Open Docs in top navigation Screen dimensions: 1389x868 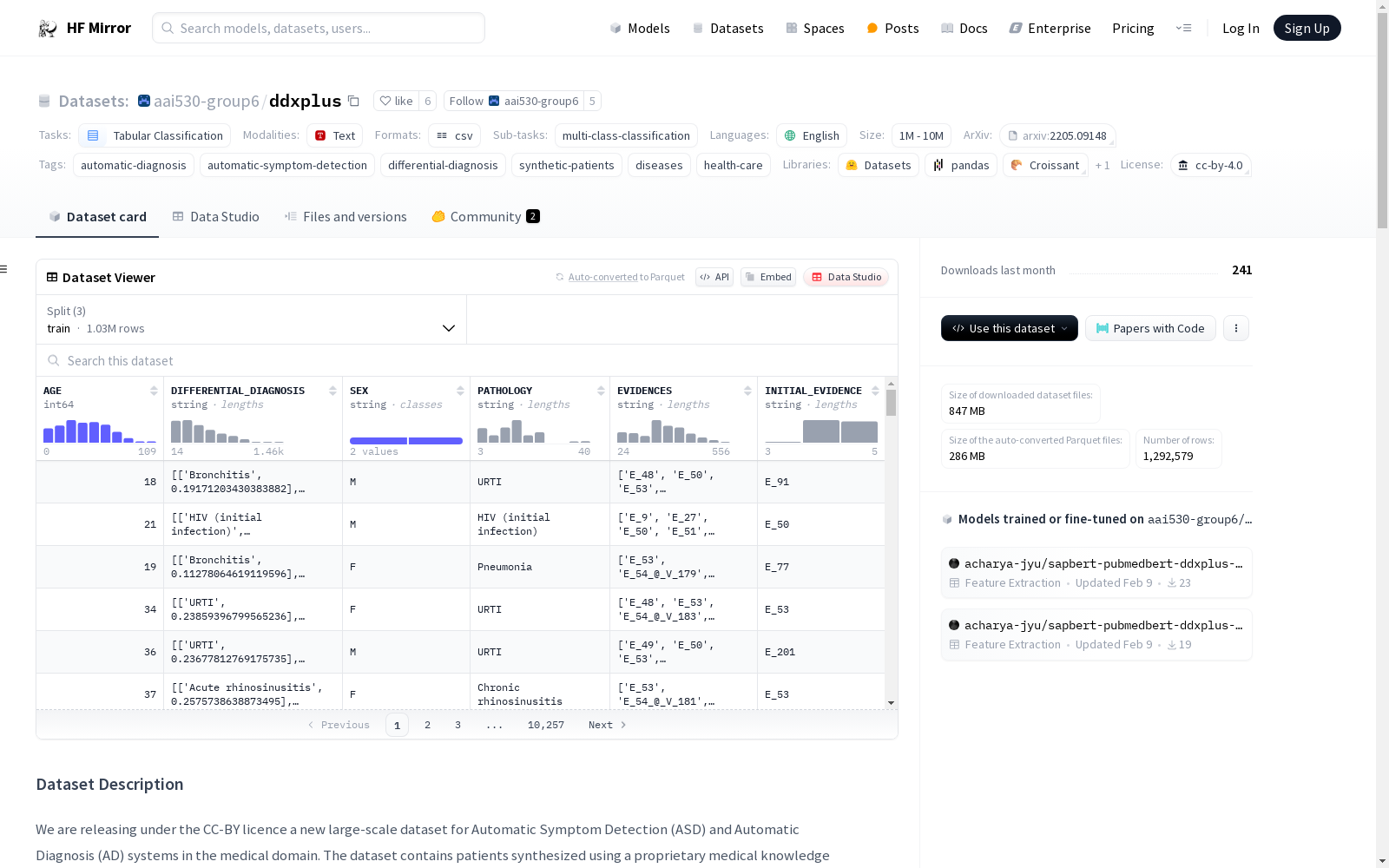(x=964, y=28)
